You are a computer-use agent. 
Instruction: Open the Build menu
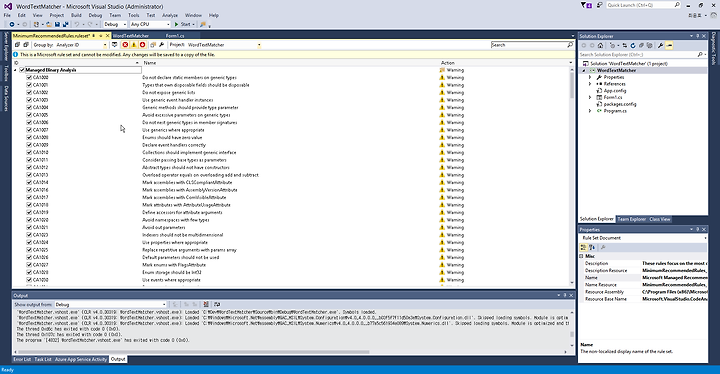click(x=76, y=15)
